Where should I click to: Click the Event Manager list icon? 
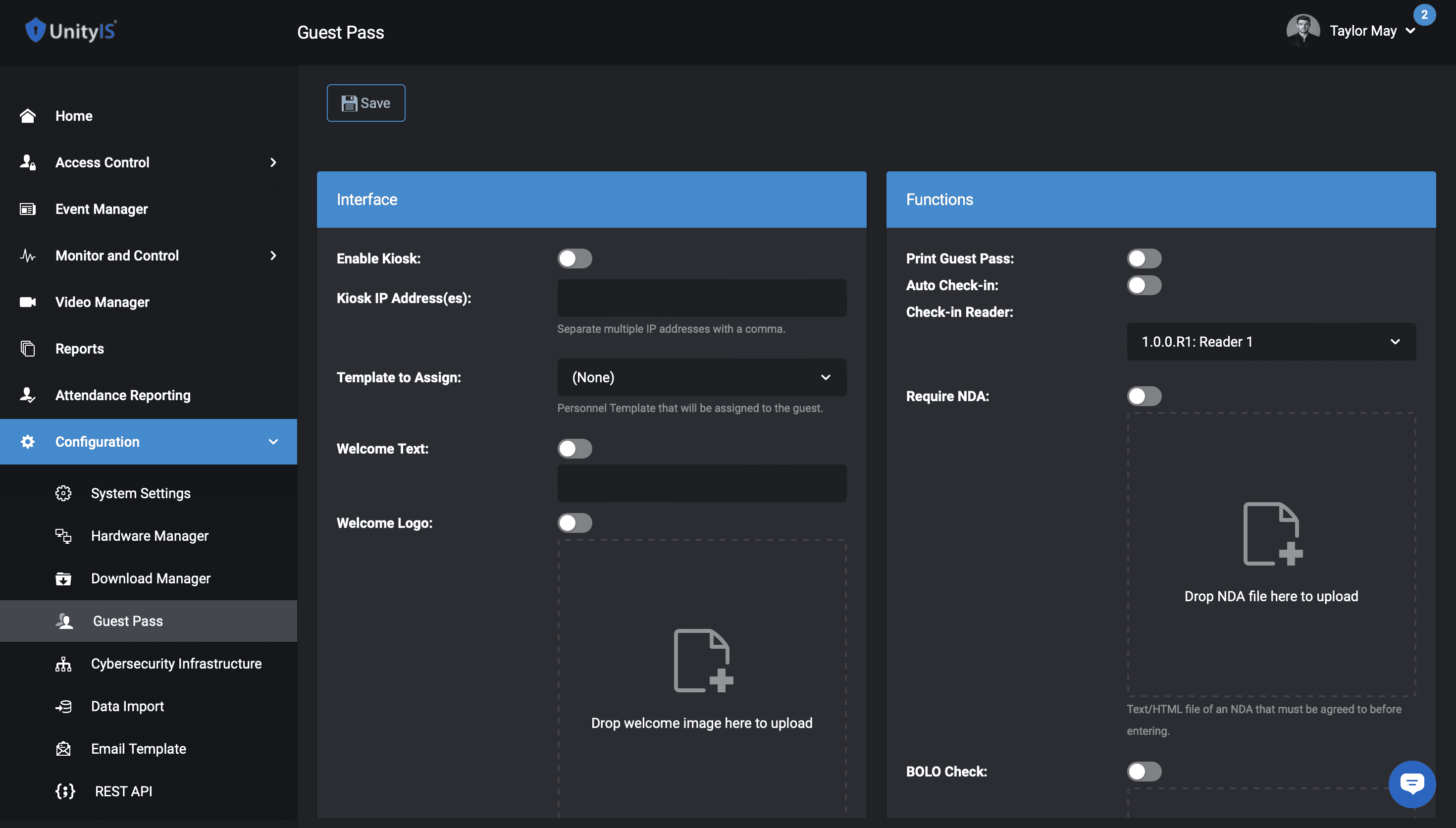[27, 208]
